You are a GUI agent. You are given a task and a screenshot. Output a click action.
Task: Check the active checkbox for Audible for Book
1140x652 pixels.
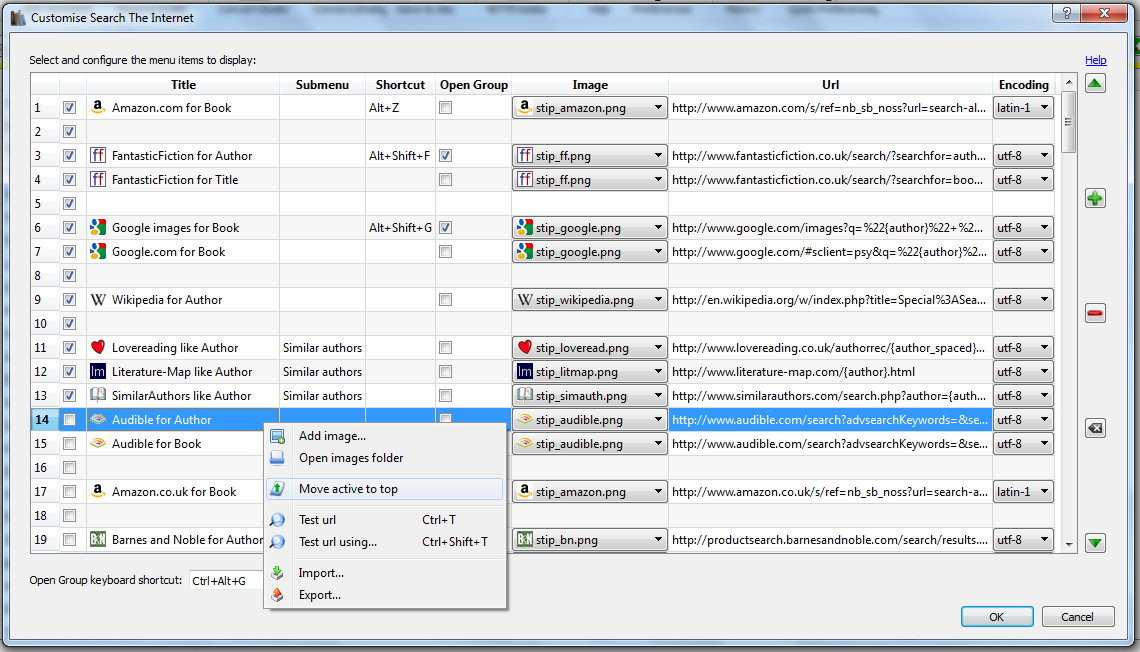pyautogui.click(x=69, y=443)
